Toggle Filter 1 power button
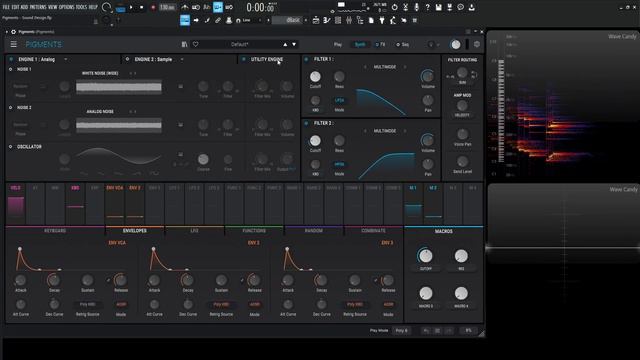Screen dimensions: 640x360 (307, 59)
